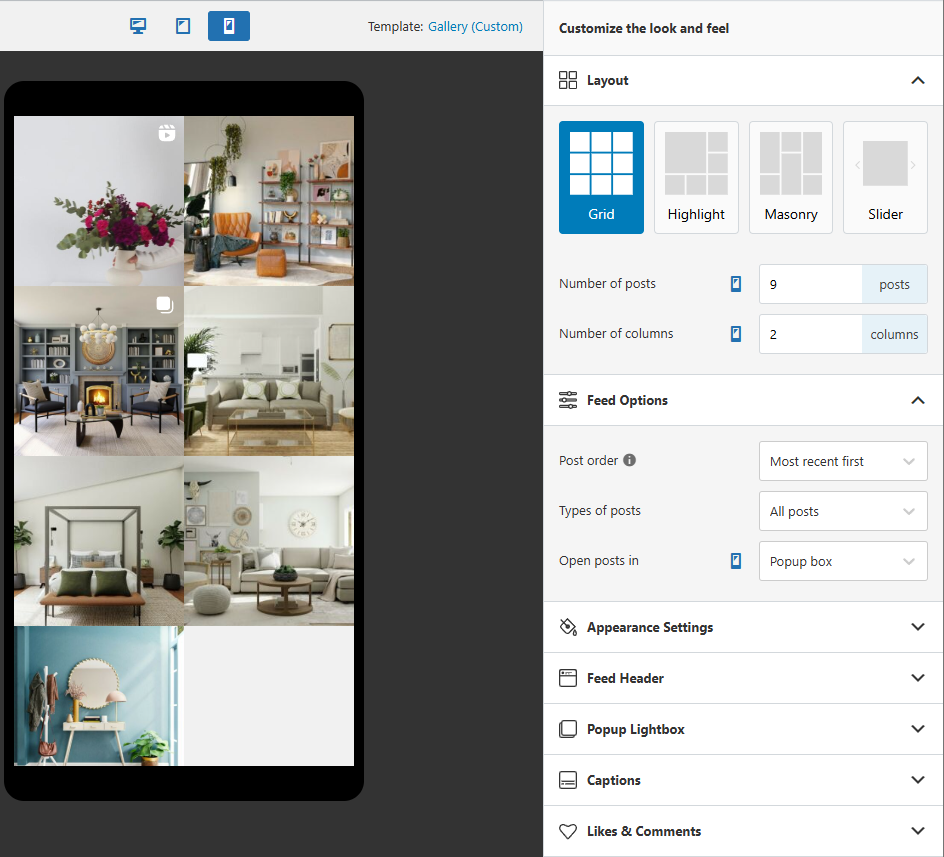Open the Post order dropdown
This screenshot has width=944, height=857.
(x=842, y=461)
